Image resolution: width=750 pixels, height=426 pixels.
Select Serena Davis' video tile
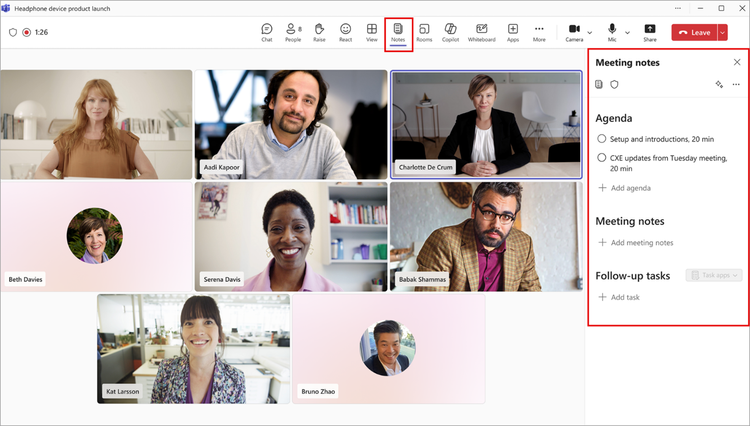tap(291, 237)
